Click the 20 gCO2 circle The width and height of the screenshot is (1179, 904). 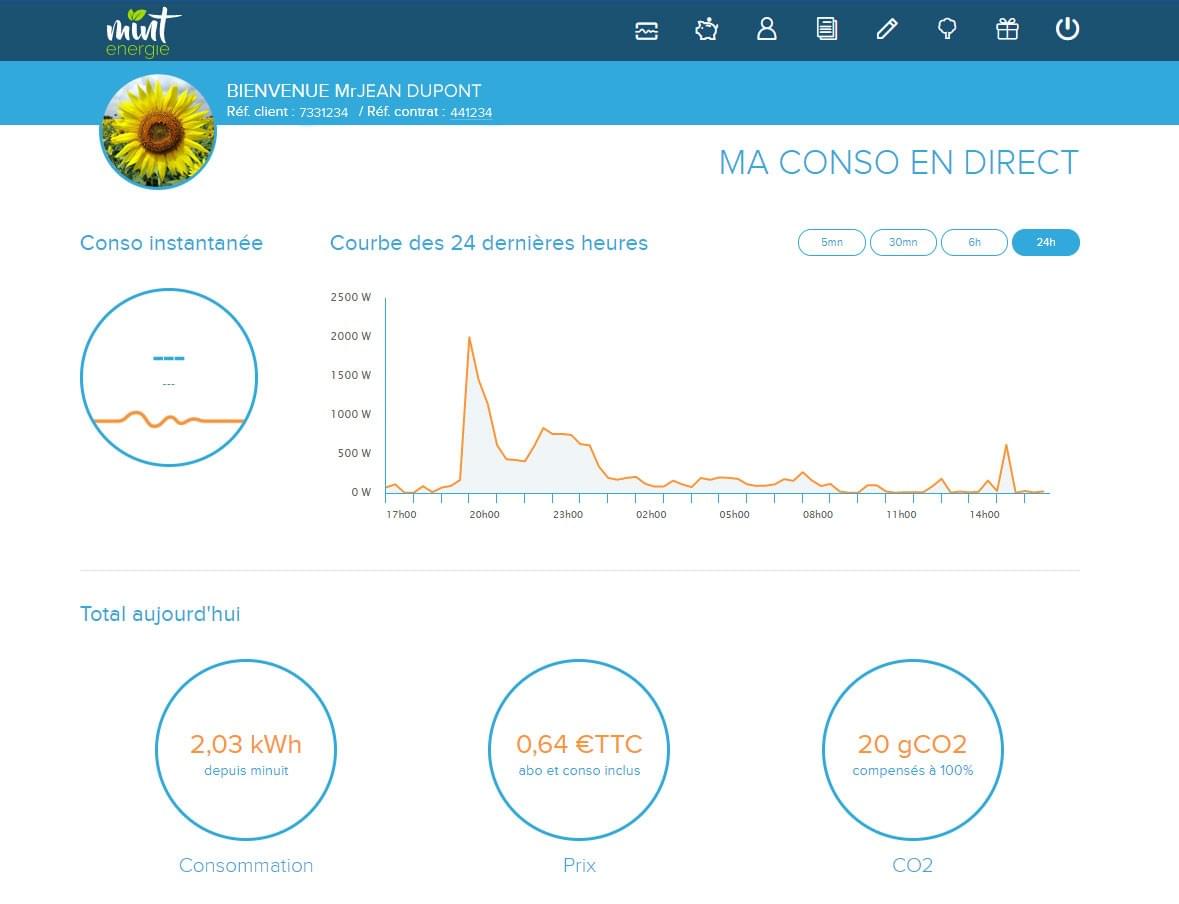click(913, 750)
